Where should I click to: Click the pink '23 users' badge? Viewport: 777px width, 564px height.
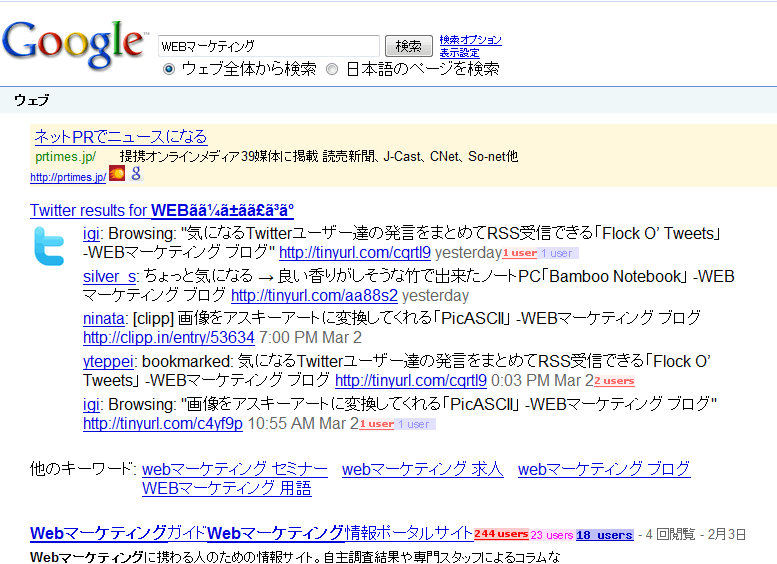click(x=552, y=535)
